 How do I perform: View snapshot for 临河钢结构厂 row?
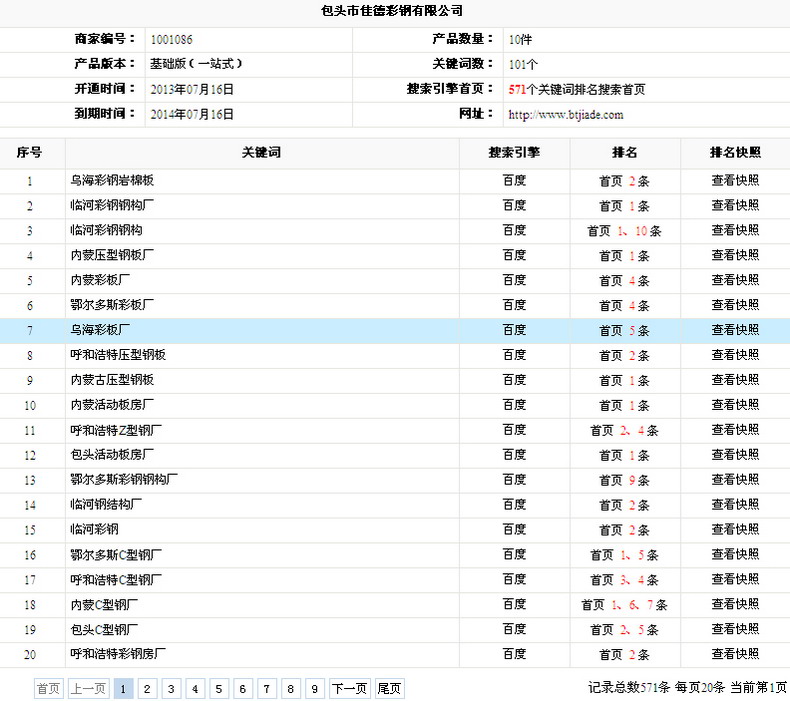[735, 504]
